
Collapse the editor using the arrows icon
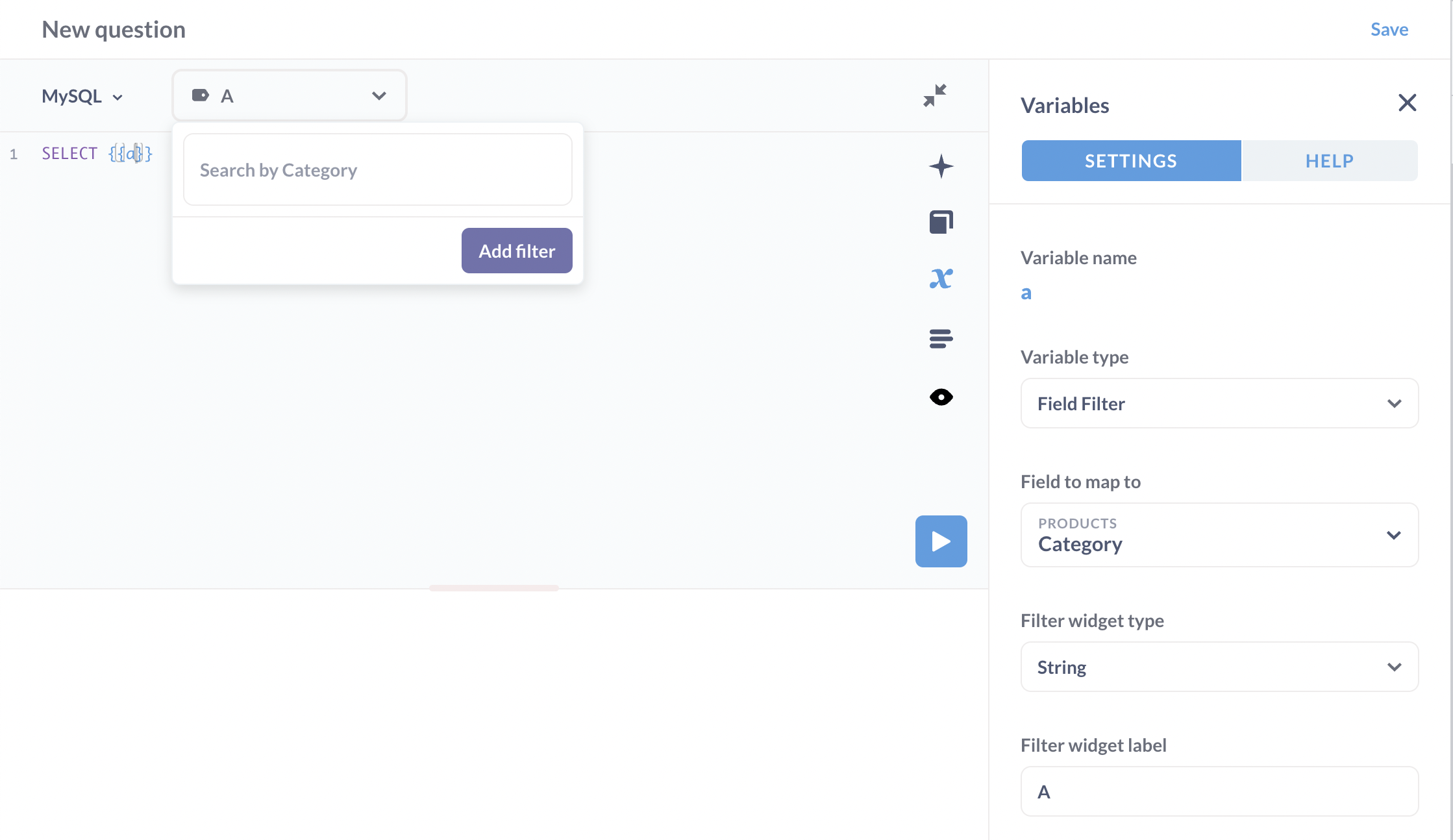coord(934,95)
